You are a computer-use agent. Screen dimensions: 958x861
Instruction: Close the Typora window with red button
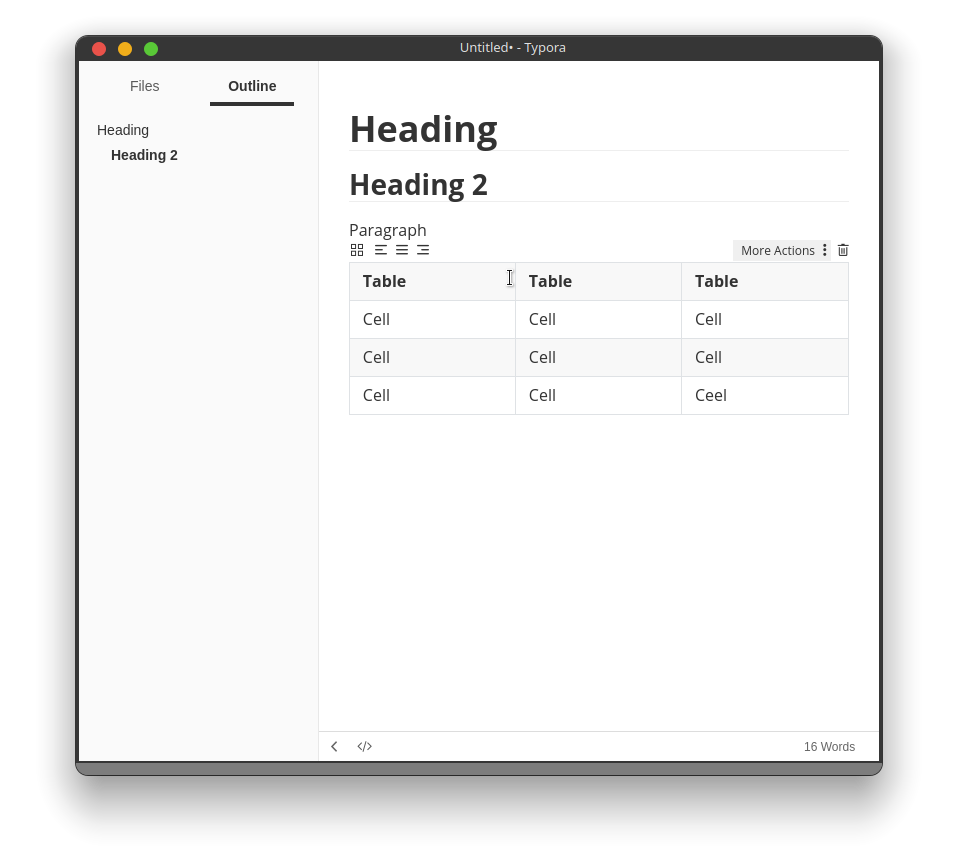[99, 49]
